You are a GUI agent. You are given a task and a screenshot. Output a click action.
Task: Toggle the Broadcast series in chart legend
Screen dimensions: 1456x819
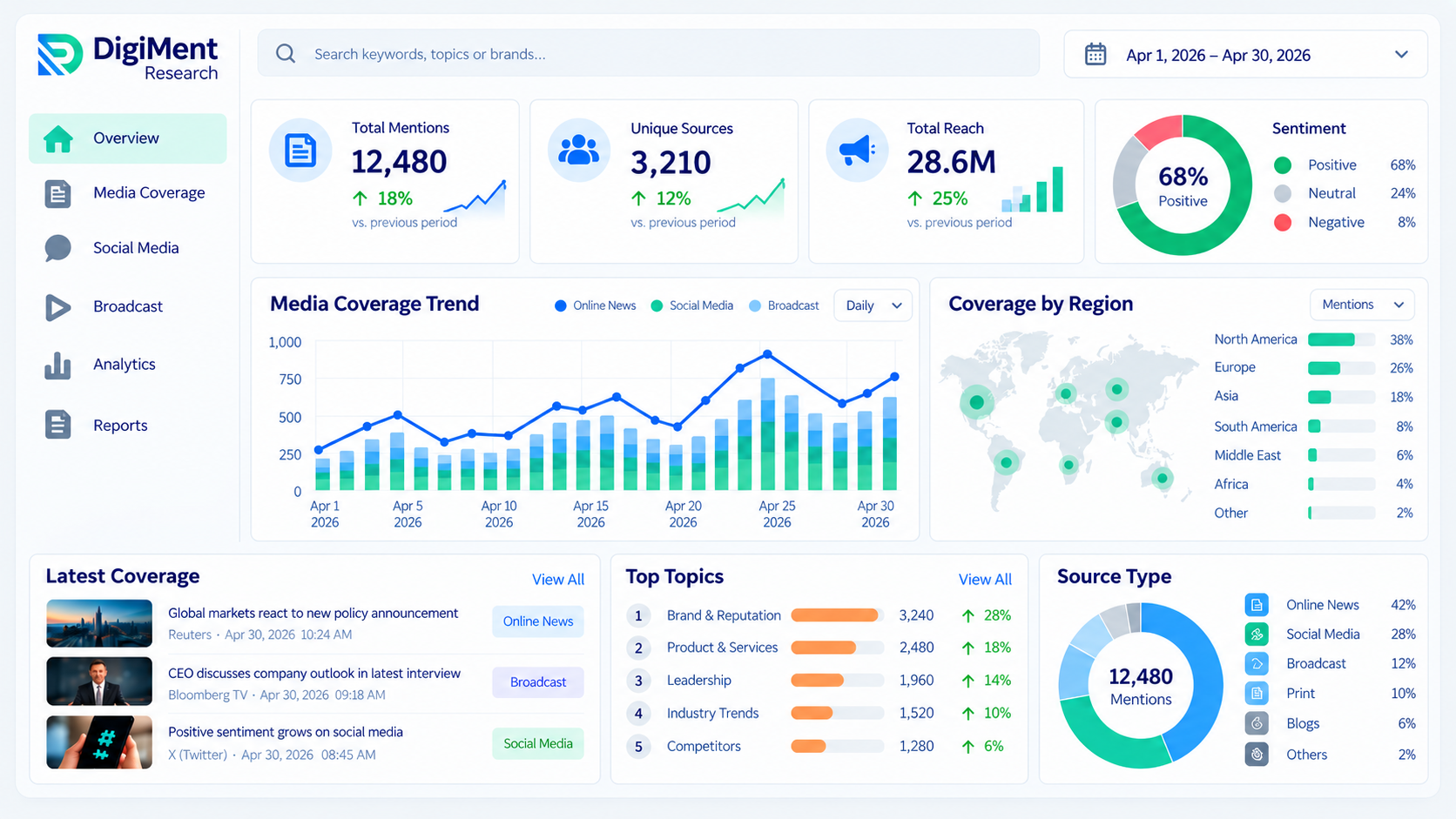coord(784,305)
